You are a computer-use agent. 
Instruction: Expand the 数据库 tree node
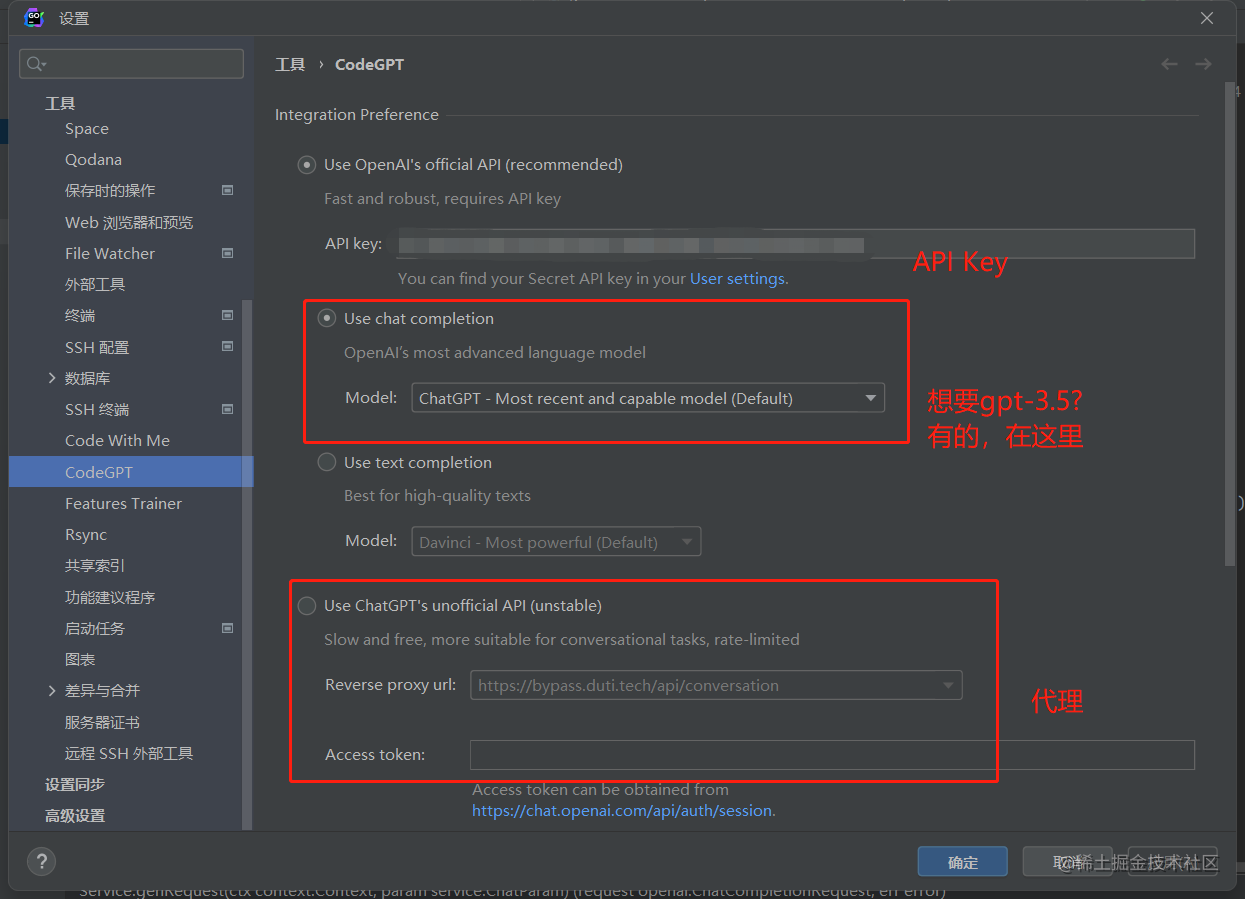[x=52, y=378]
